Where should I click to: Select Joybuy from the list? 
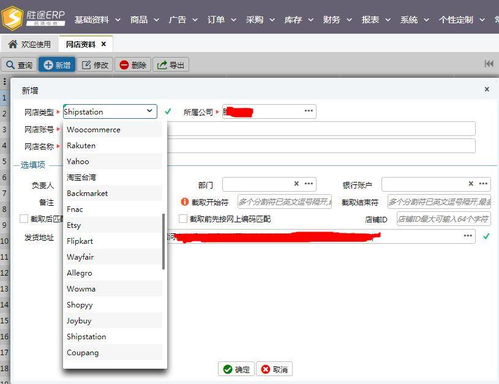coord(114,321)
